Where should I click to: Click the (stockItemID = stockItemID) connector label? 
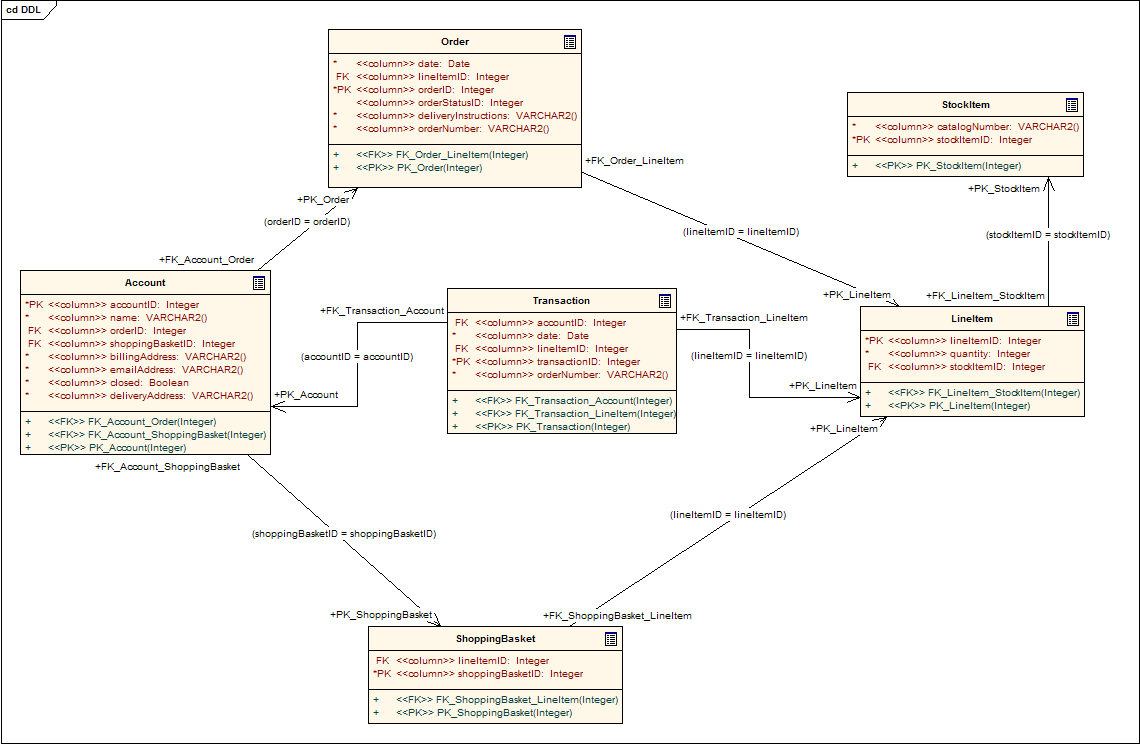pyautogui.click(x=1047, y=235)
